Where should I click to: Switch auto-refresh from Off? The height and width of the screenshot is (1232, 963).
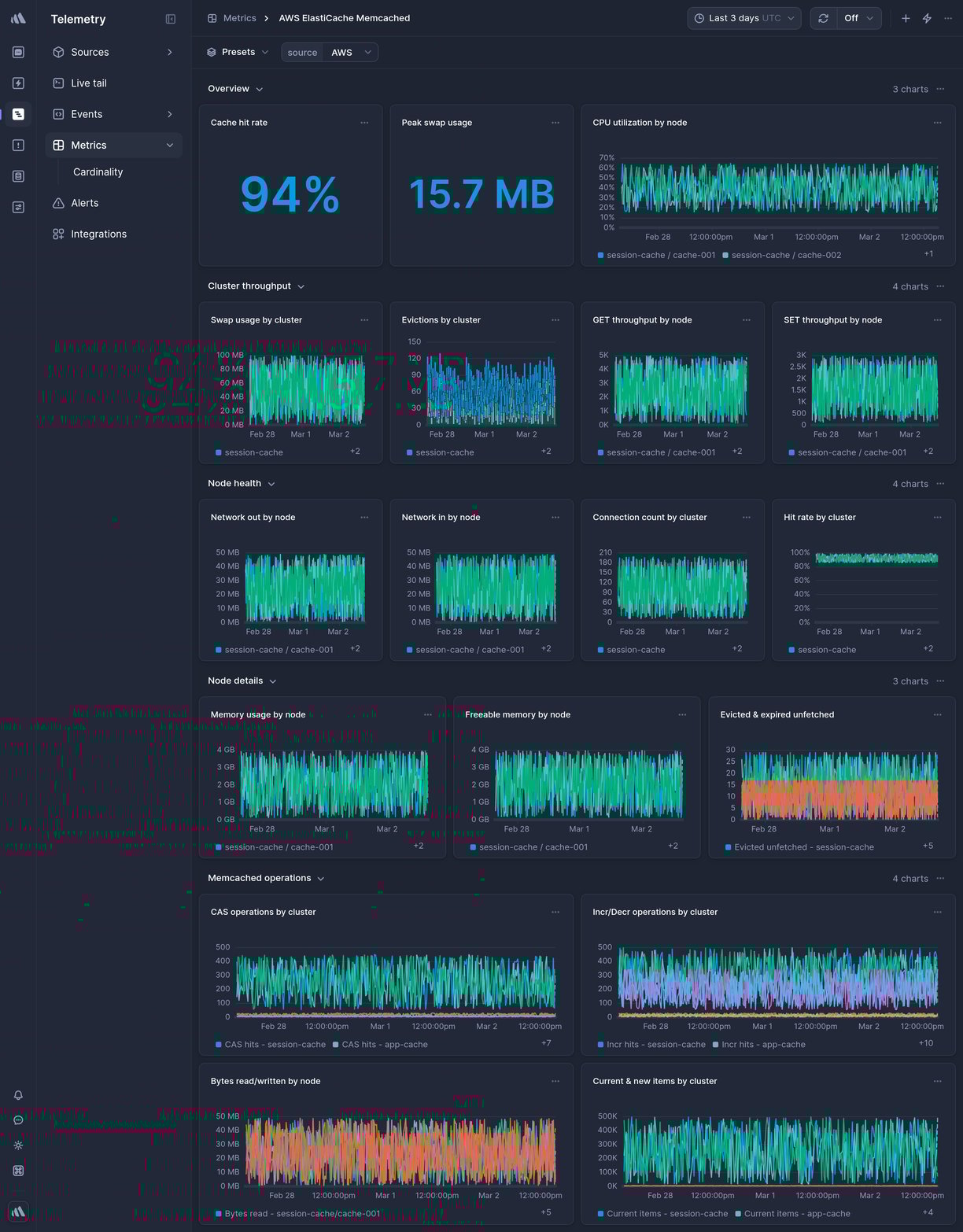[857, 17]
